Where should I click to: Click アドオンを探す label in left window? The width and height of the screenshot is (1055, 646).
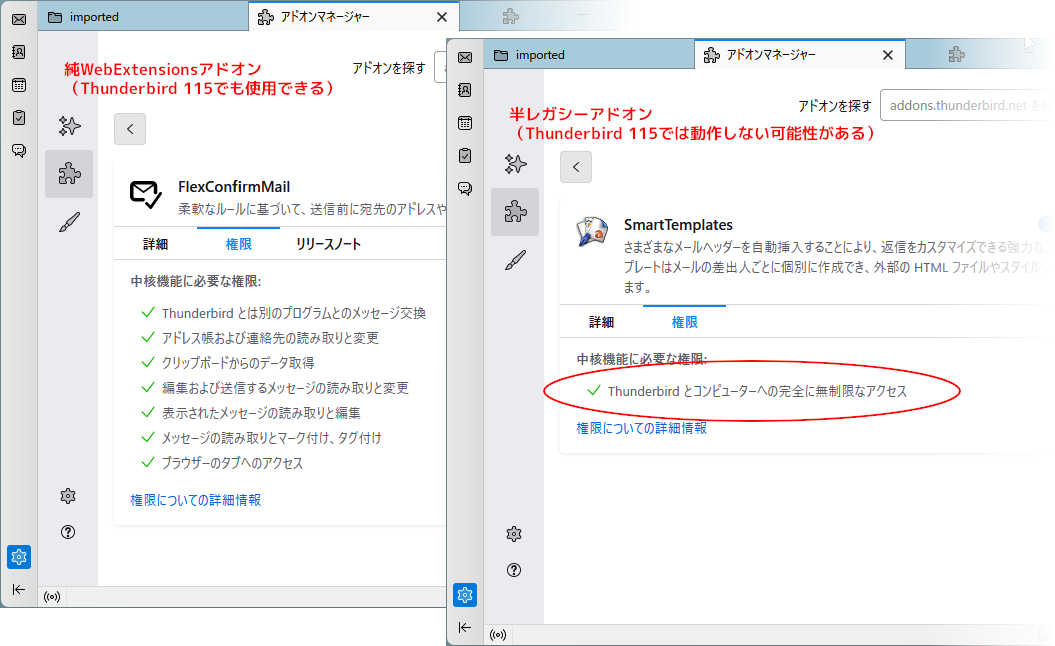pos(389,68)
